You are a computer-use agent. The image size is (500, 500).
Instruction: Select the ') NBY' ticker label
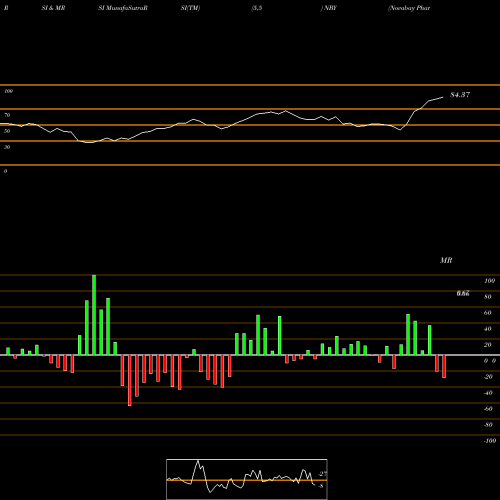(x=329, y=8)
